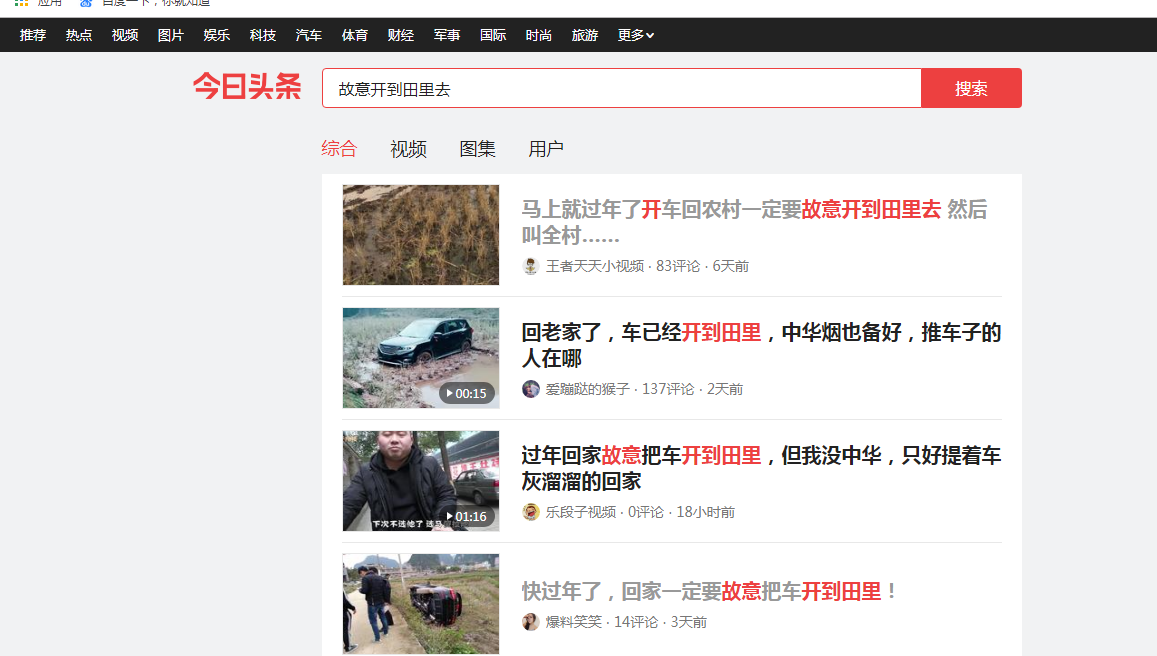Click 爆料笑笑 author avatar
Image resolution: width=1157 pixels, height=656 pixels.
coord(531,622)
